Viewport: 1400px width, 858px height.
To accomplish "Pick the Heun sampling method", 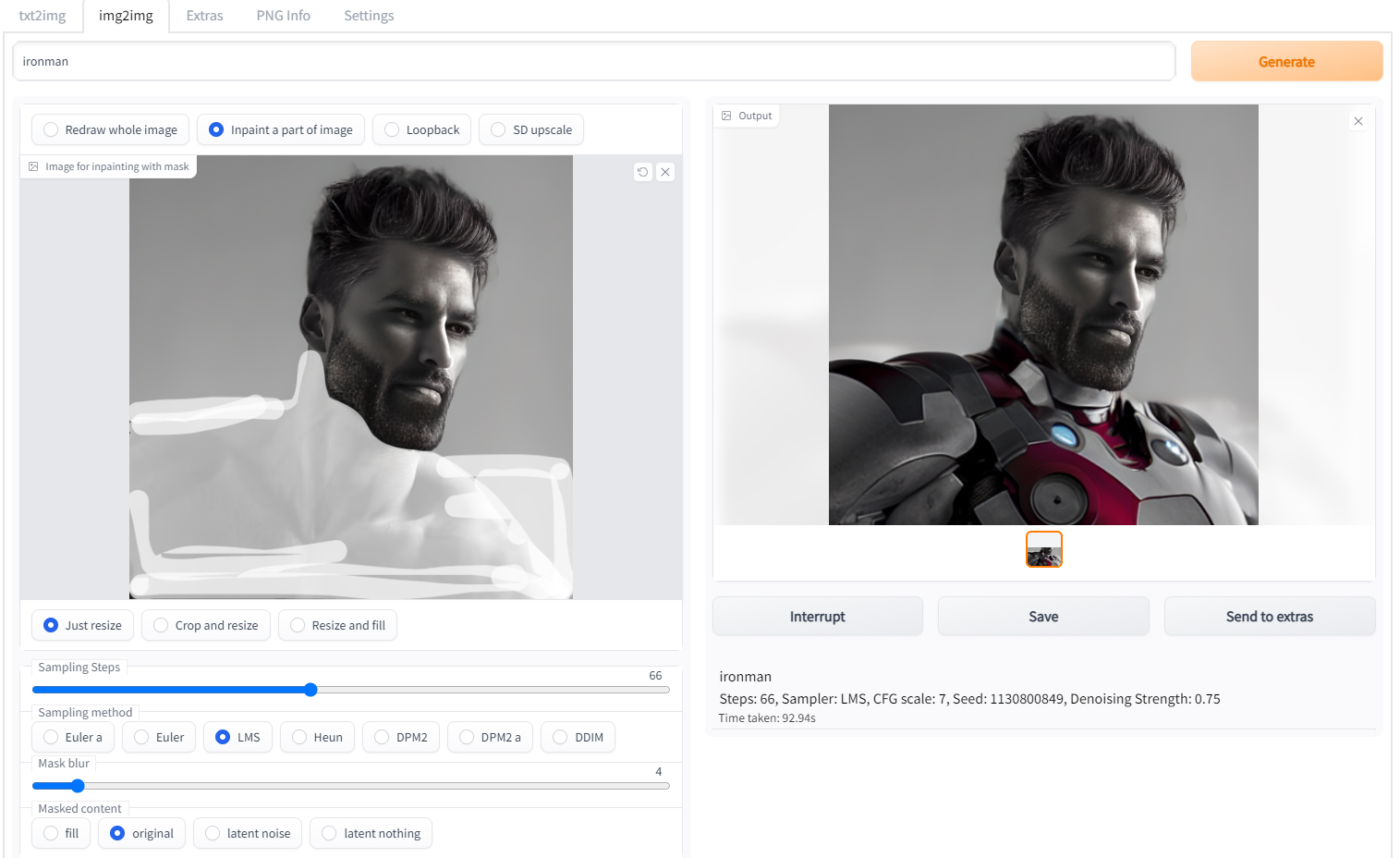I will tap(317, 737).
